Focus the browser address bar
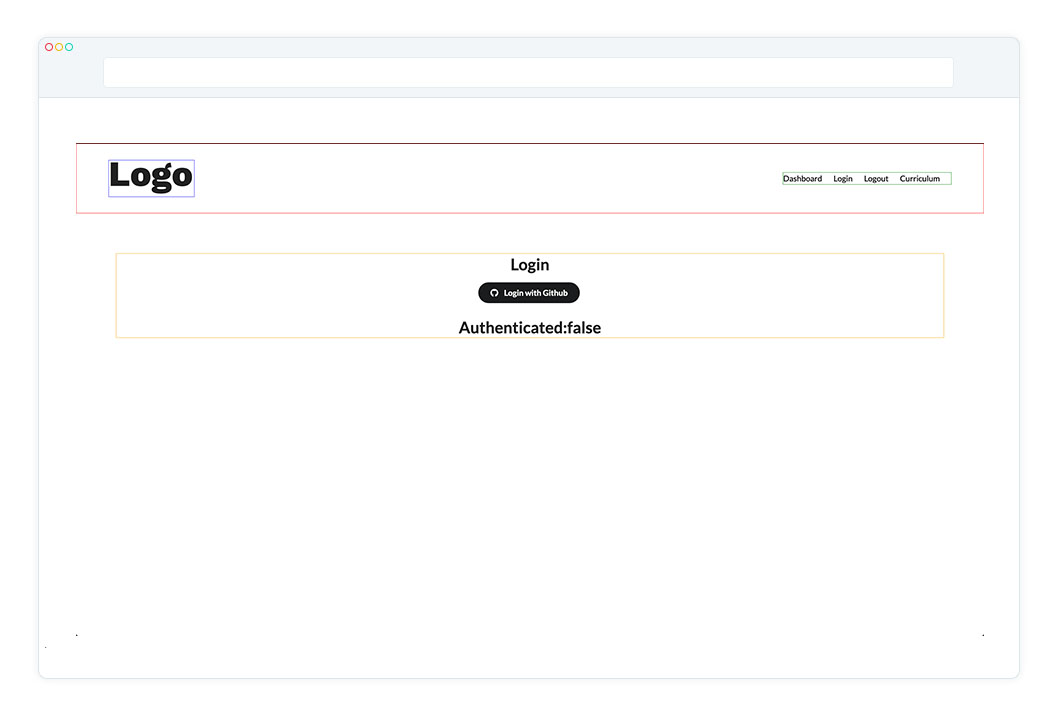 click(528, 72)
